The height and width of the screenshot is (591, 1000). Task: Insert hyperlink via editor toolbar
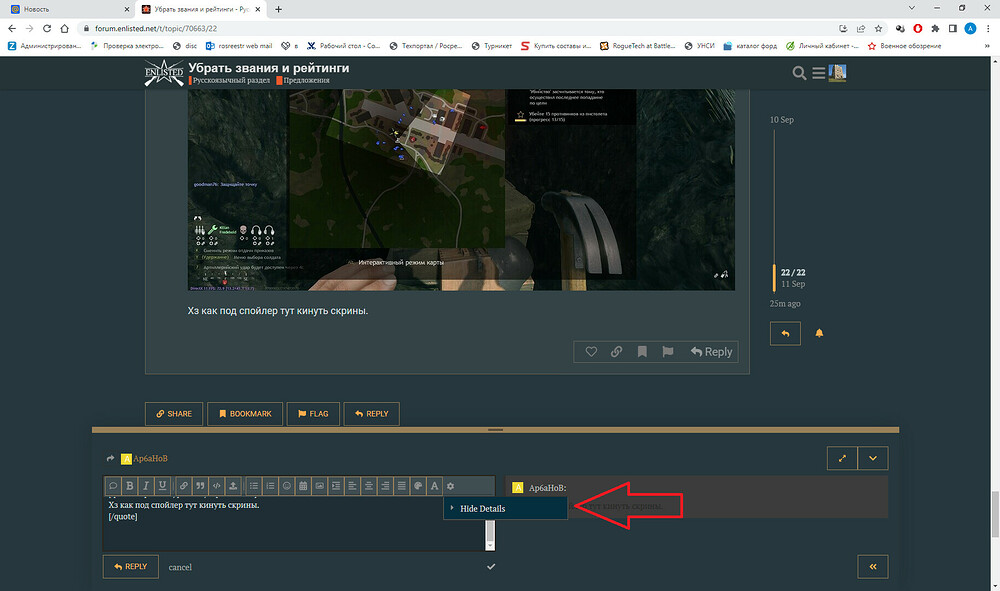click(184, 486)
